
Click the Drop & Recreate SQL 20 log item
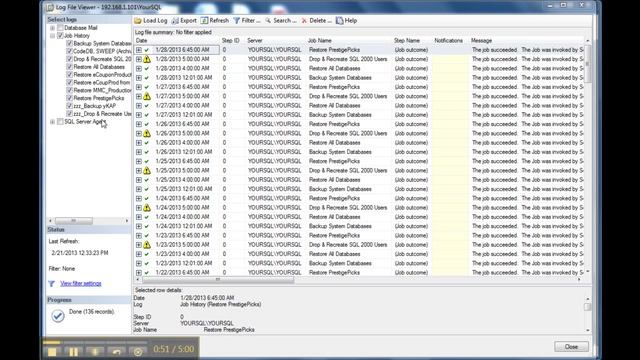click(102, 59)
